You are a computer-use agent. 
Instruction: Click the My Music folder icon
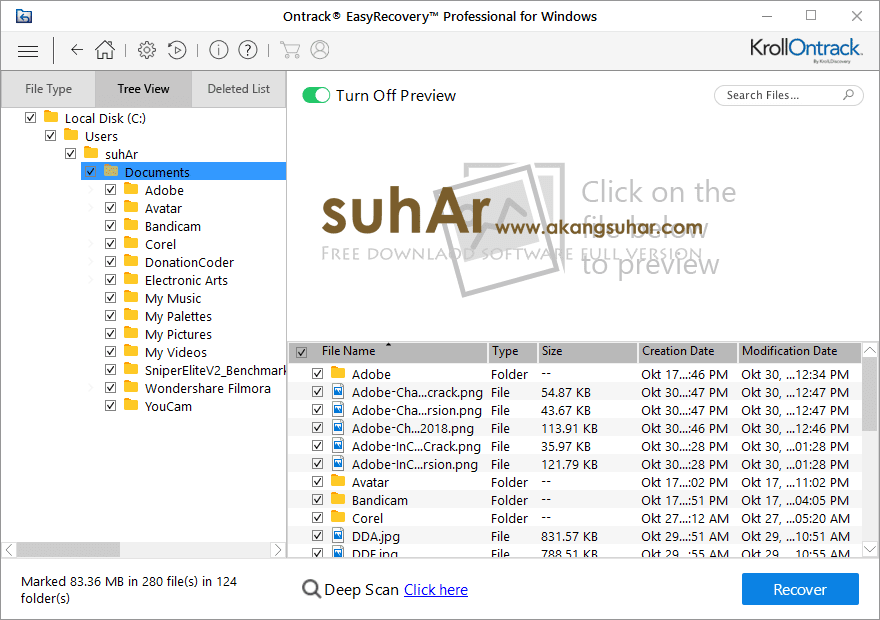131,297
